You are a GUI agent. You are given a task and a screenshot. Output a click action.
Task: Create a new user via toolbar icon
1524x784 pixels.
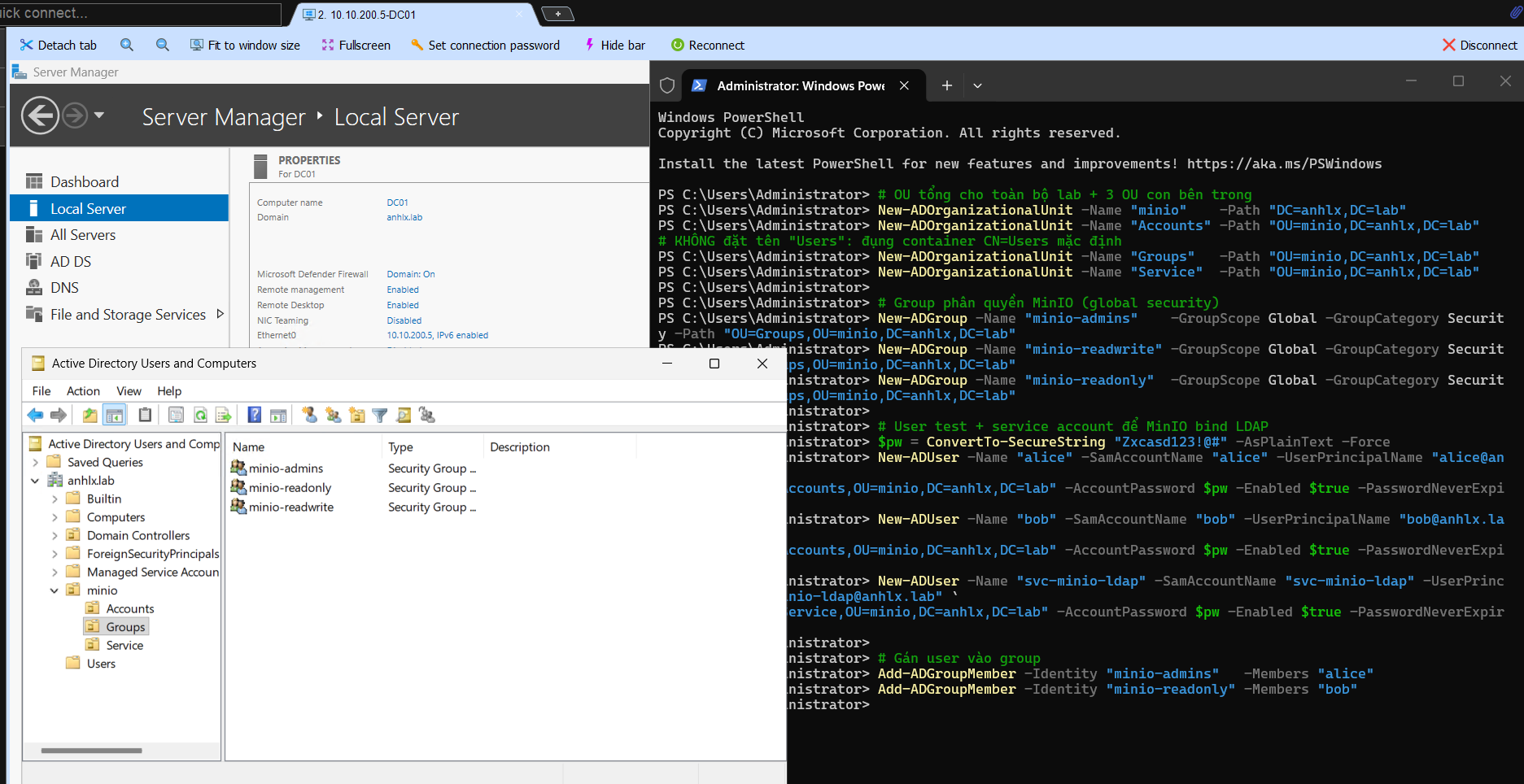click(309, 416)
